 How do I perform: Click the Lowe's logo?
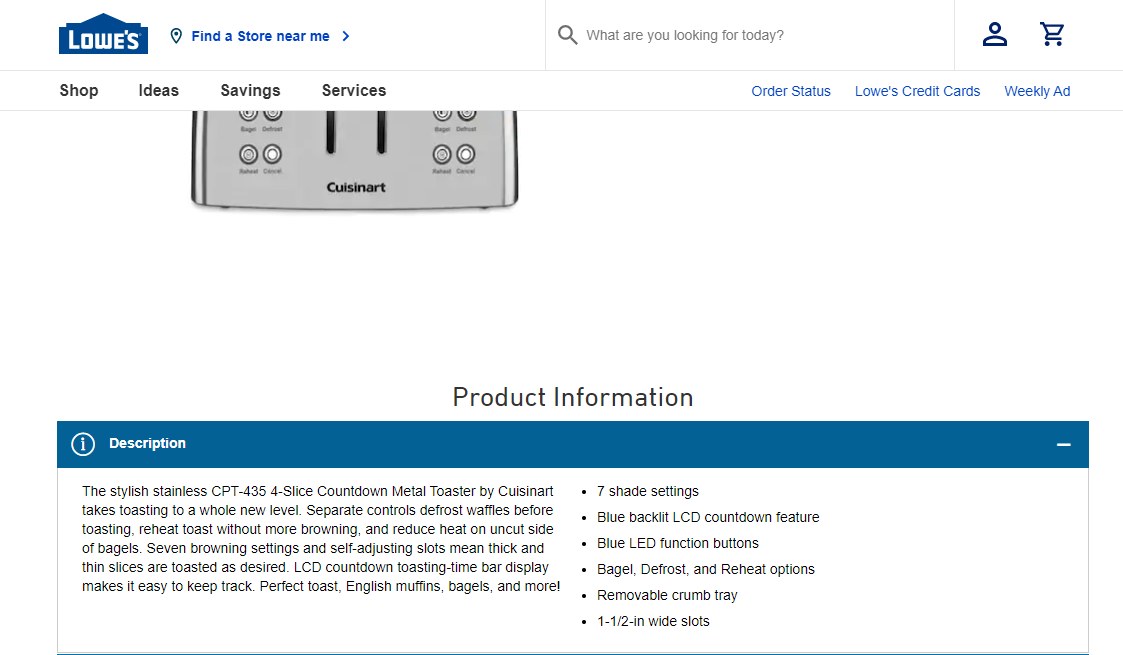(x=103, y=34)
